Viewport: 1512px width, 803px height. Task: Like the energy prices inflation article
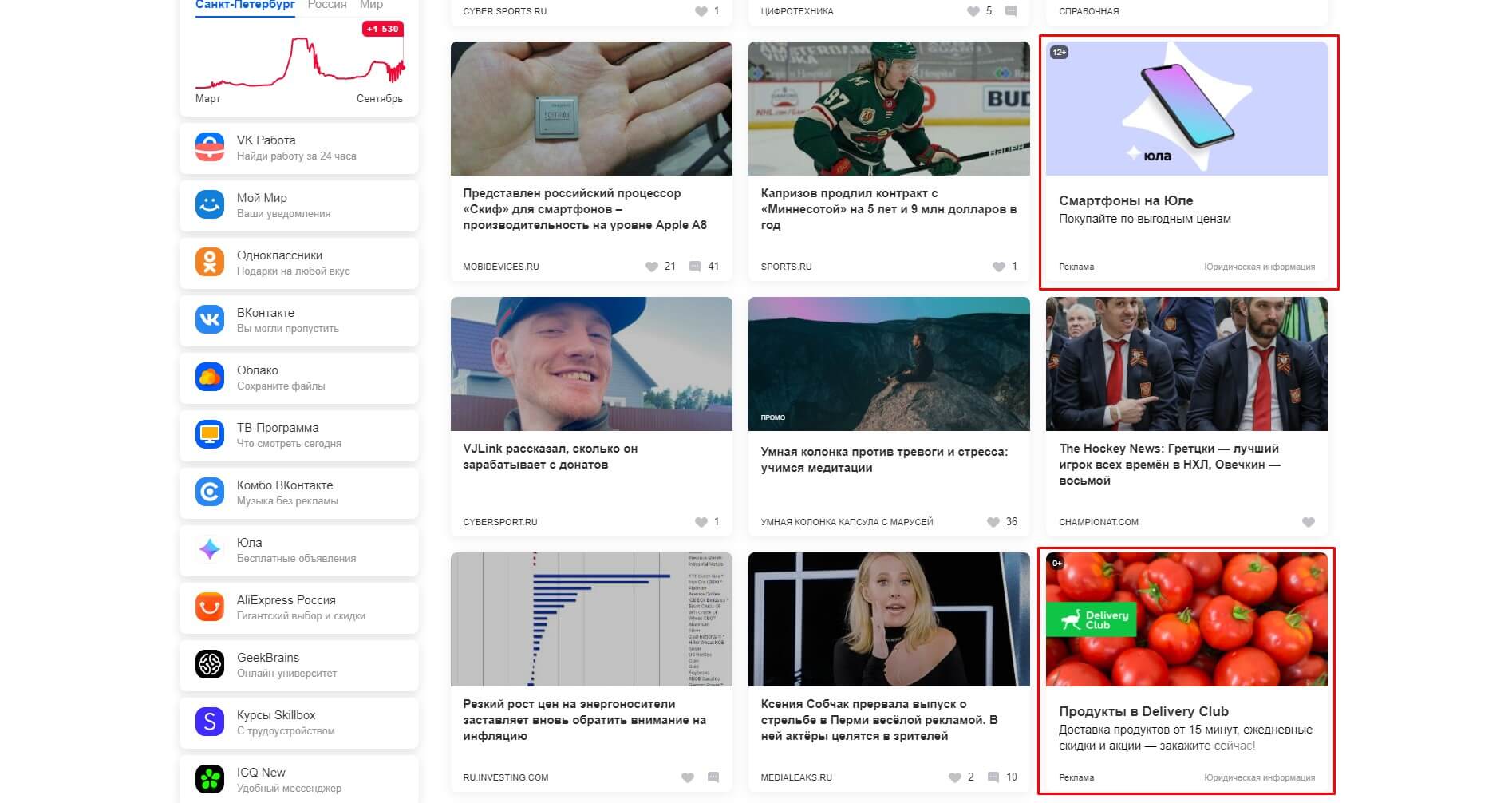688,777
